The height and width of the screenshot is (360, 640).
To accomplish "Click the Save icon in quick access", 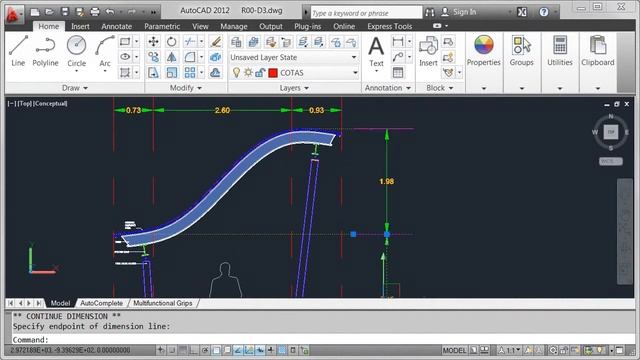I will (64, 12).
